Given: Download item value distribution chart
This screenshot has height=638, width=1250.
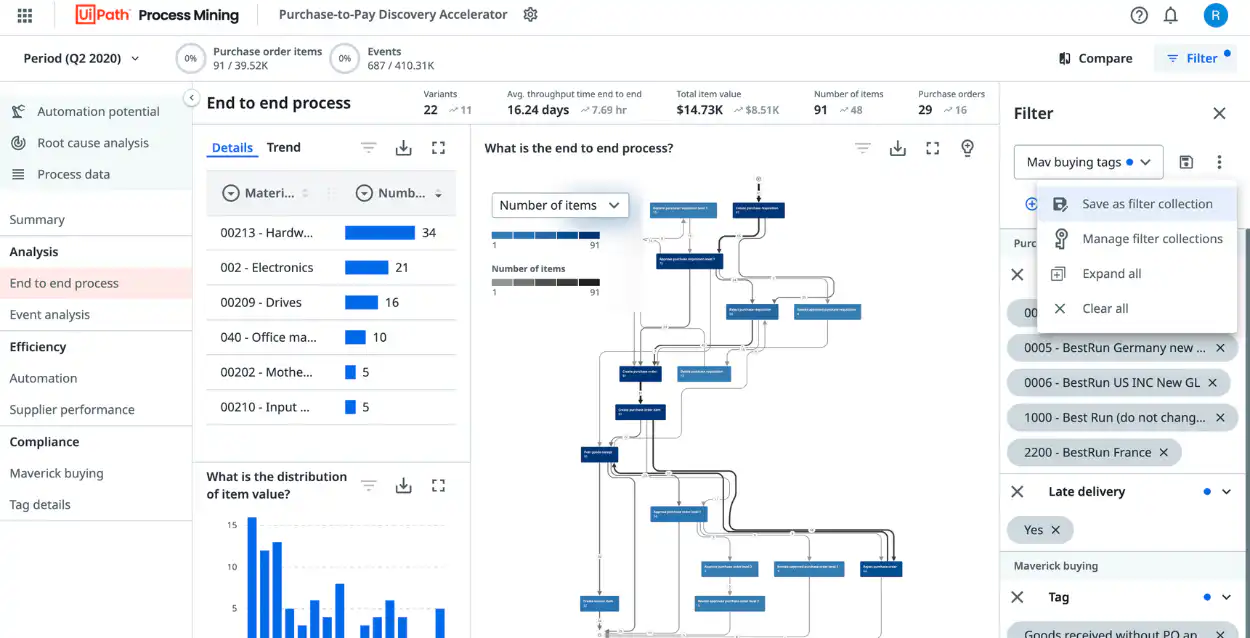Looking at the screenshot, I should [404, 486].
